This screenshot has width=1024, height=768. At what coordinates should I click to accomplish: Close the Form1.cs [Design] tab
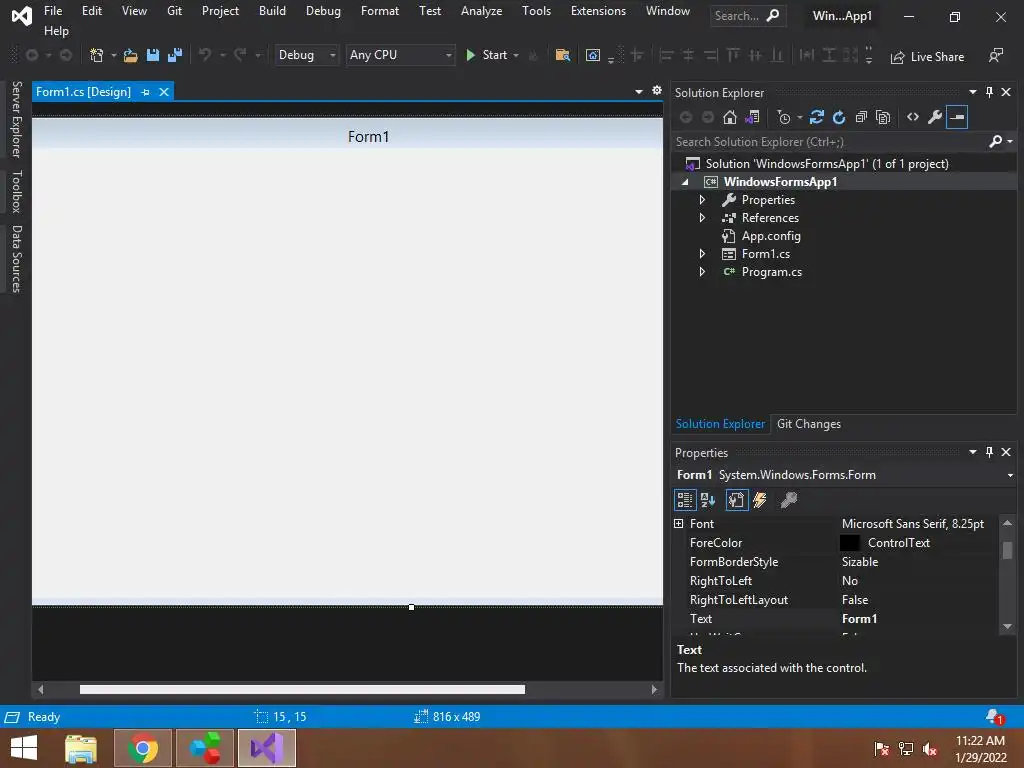(164, 92)
